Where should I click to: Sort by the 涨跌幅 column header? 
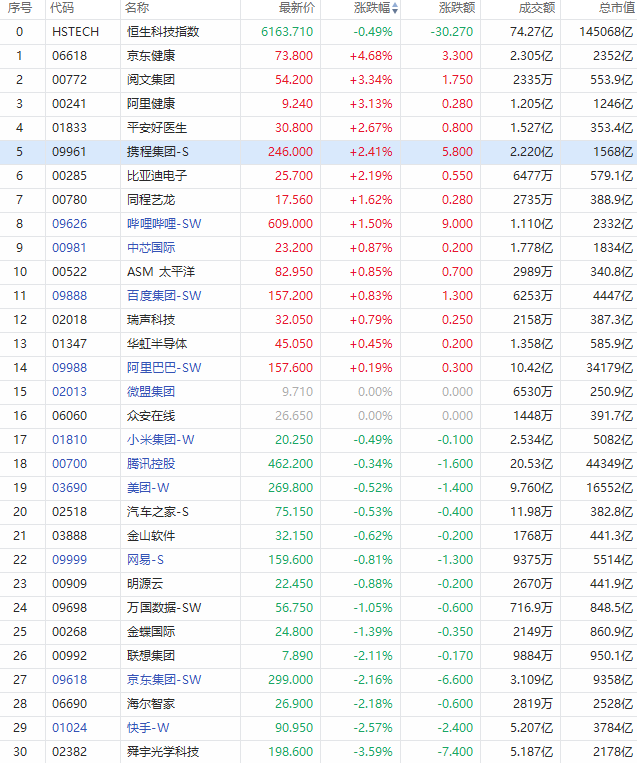click(x=372, y=8)
